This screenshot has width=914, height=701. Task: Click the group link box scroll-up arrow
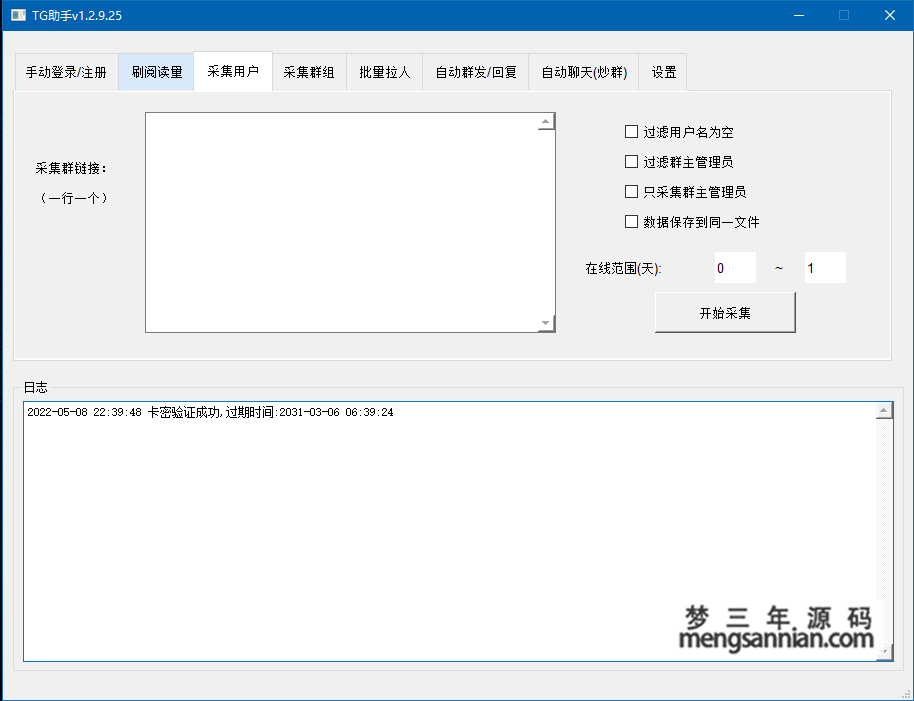click(546, 122)
